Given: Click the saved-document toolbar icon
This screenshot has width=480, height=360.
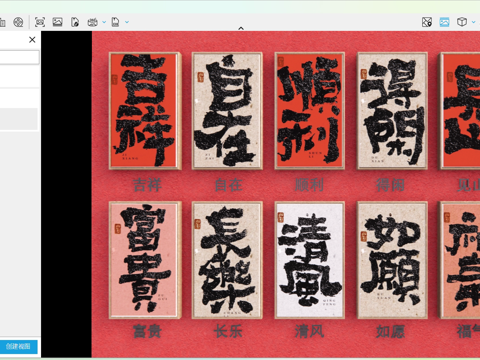Looking at the screenshot, I should point(115,22).
